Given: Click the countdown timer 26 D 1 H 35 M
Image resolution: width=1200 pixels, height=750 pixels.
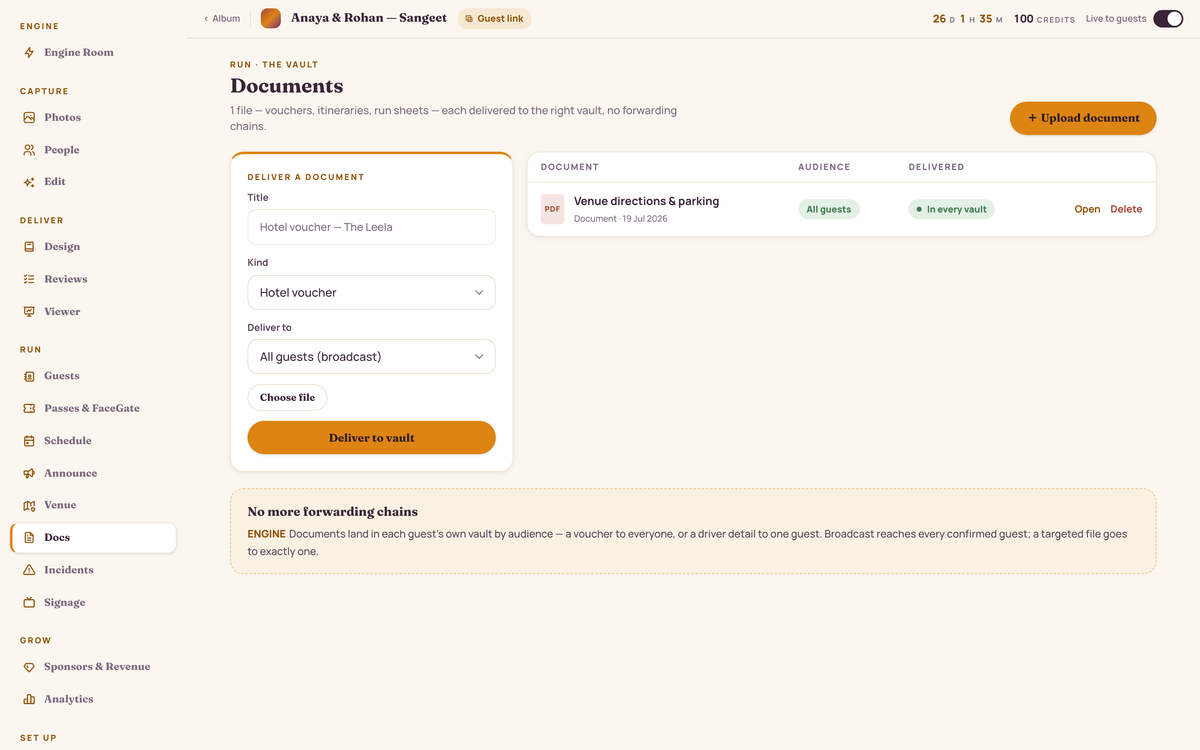Looking at the screenshot, I should click(x=967, y=19).
